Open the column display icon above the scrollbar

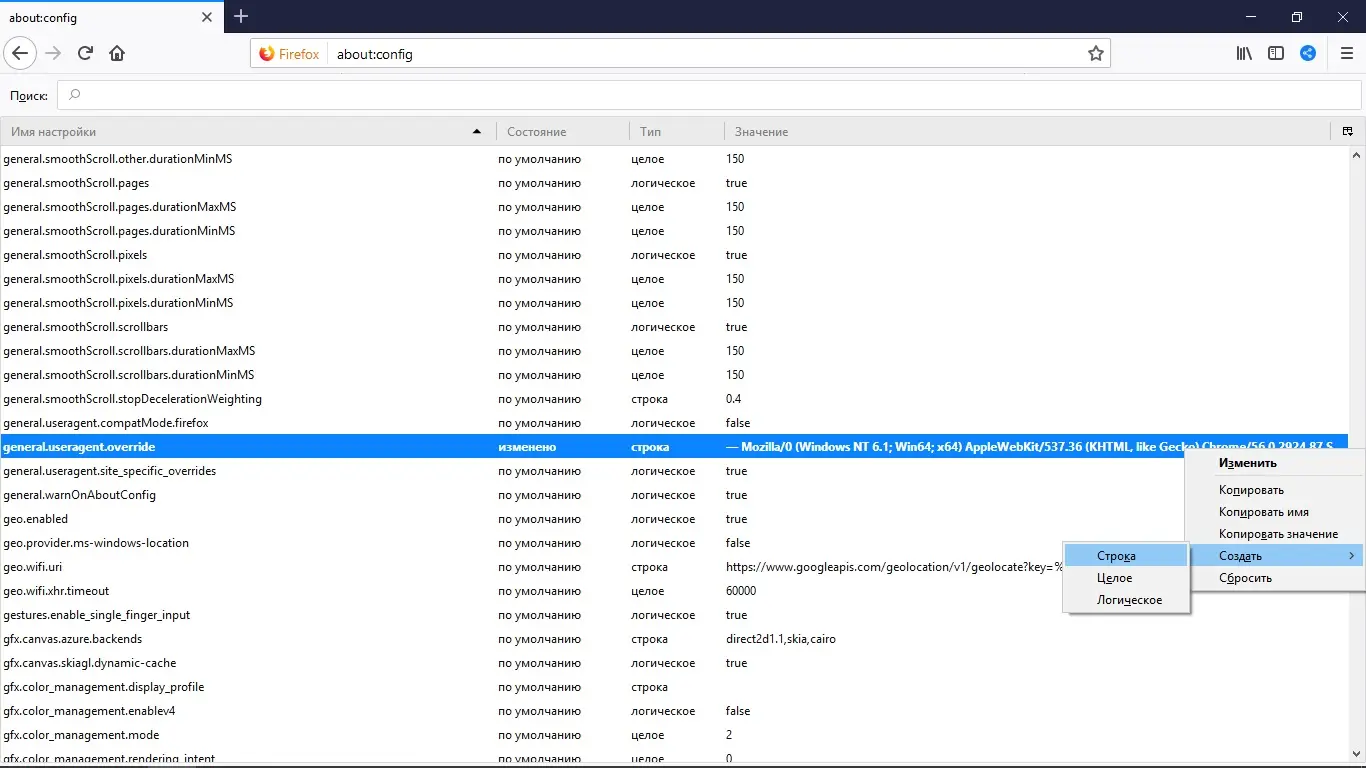click(x=1348, y=131)
